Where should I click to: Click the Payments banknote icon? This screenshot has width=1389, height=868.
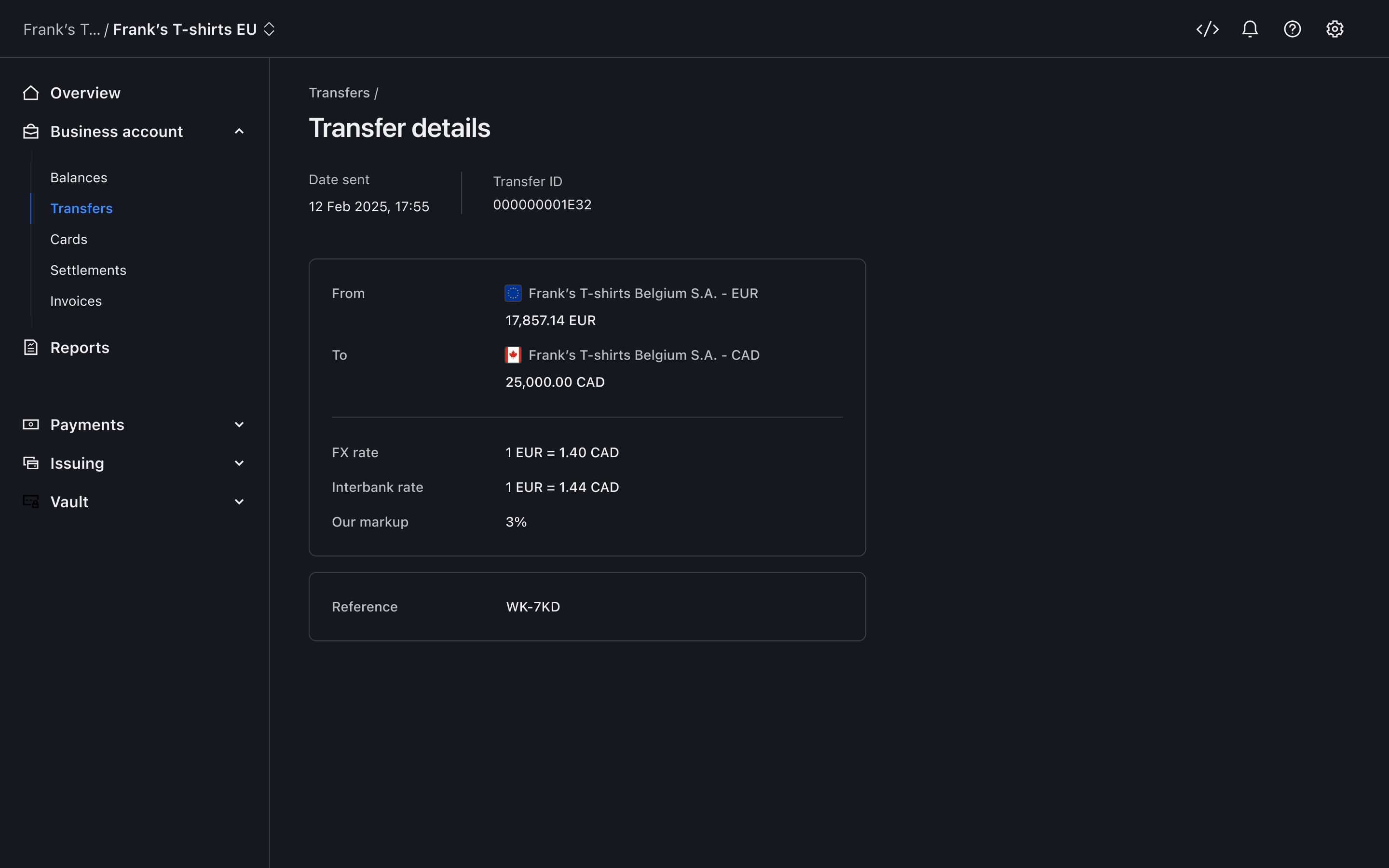click(31, 424)
